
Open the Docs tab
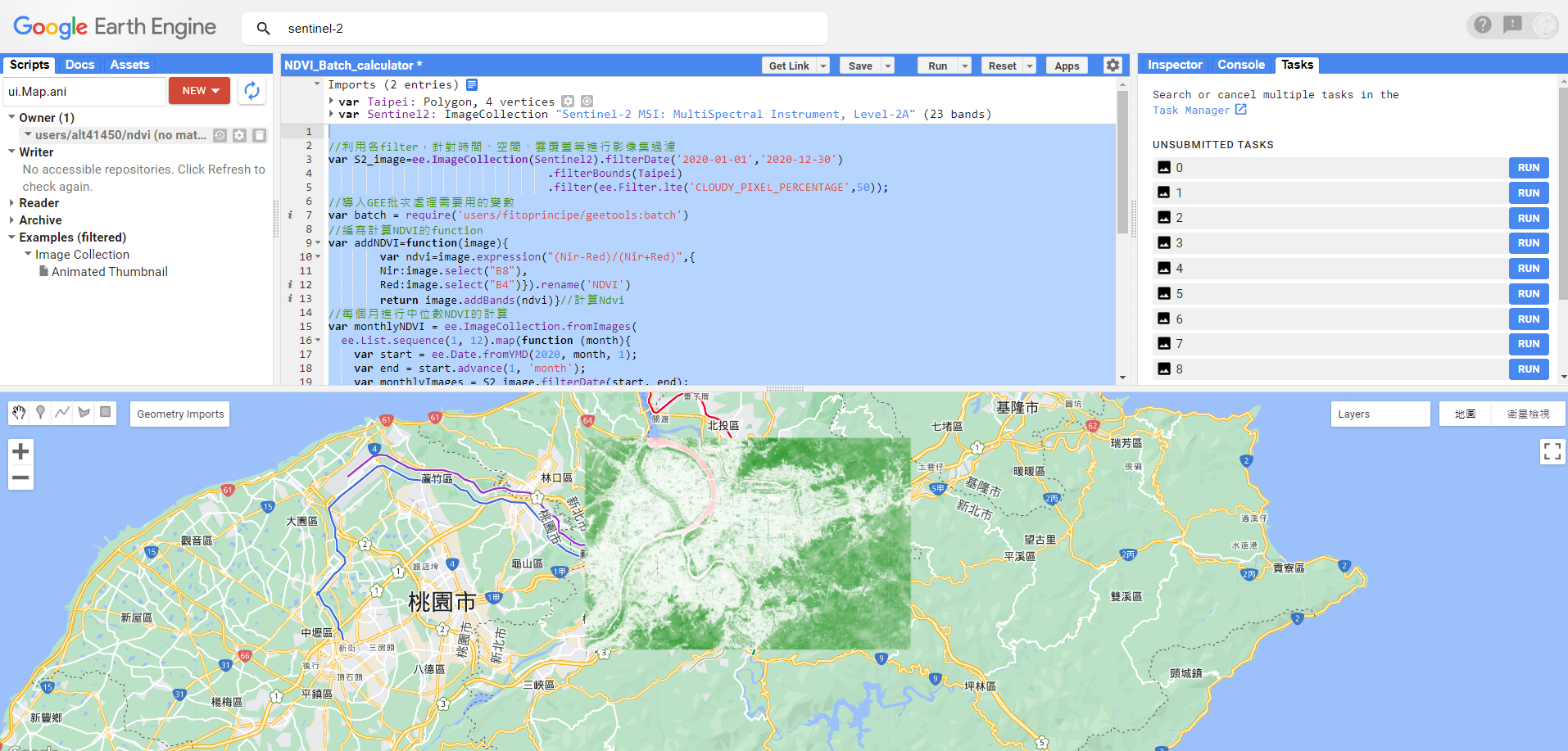point(79,64)
